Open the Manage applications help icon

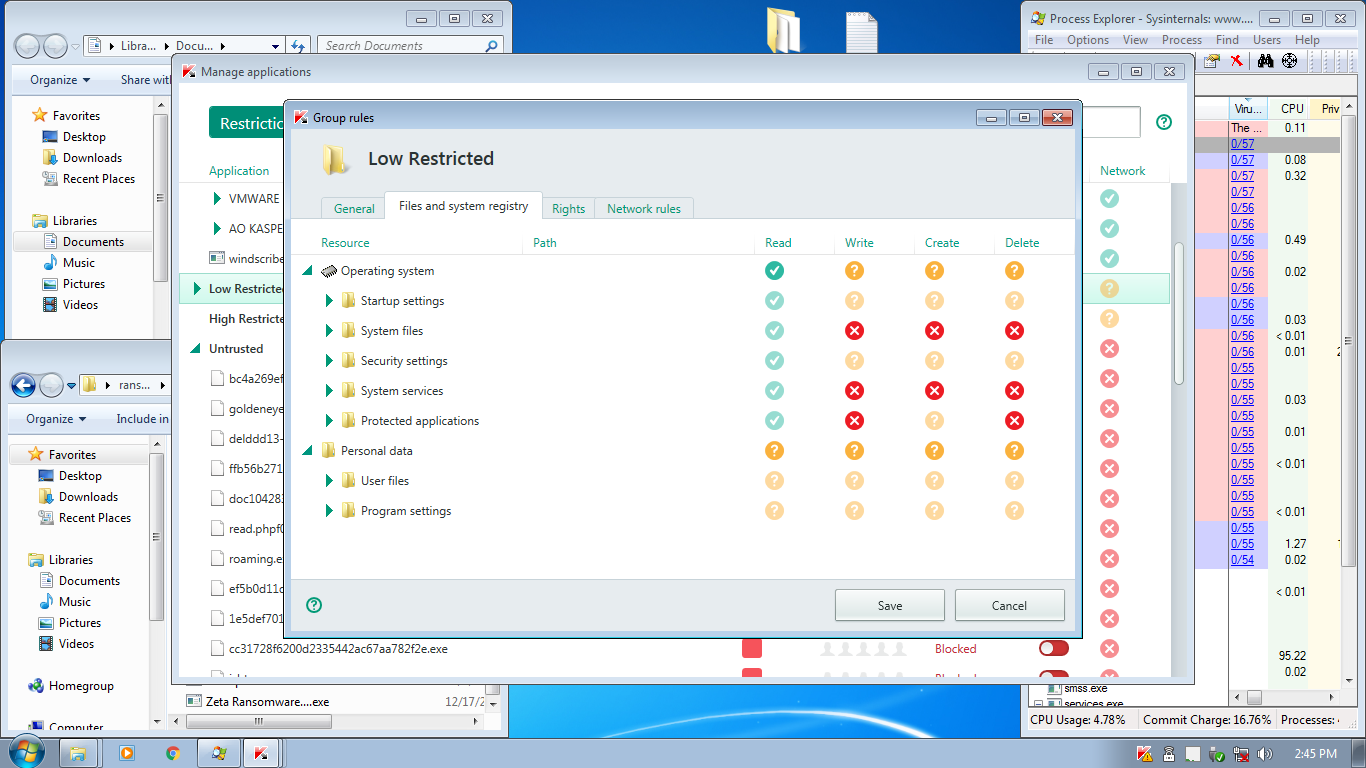pos(1164,122)
